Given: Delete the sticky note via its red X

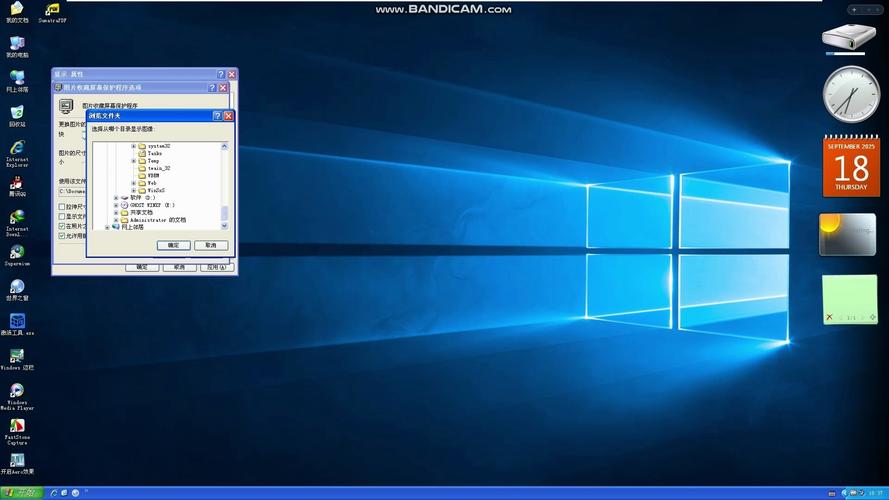Looking at the screenshot, I should (x=829, y=317).
